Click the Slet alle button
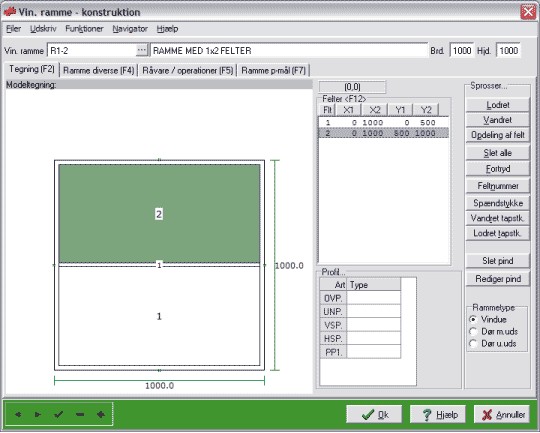 tap(498, 153)
